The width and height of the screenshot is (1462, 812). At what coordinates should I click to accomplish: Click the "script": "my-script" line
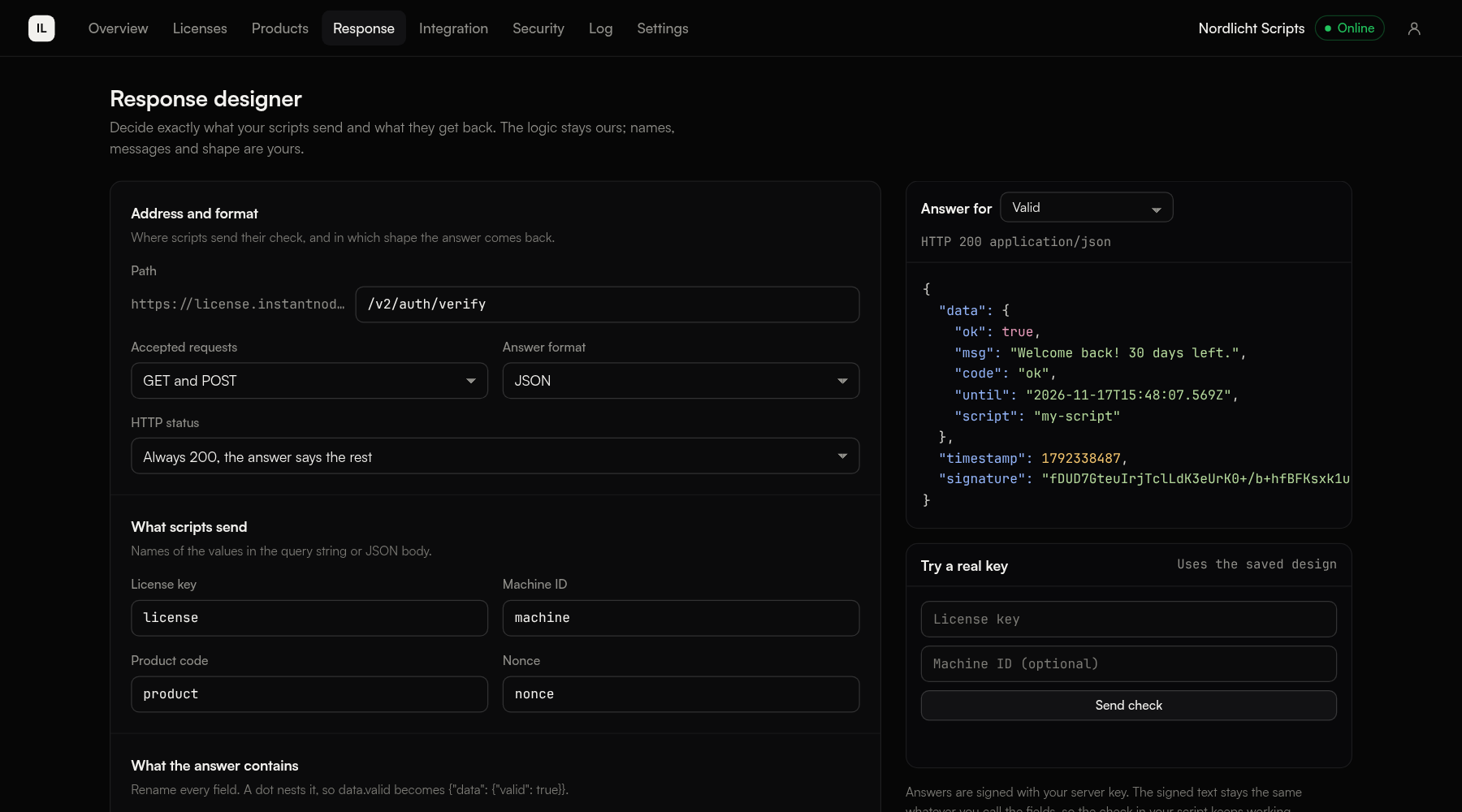(x=1037, y=417)
